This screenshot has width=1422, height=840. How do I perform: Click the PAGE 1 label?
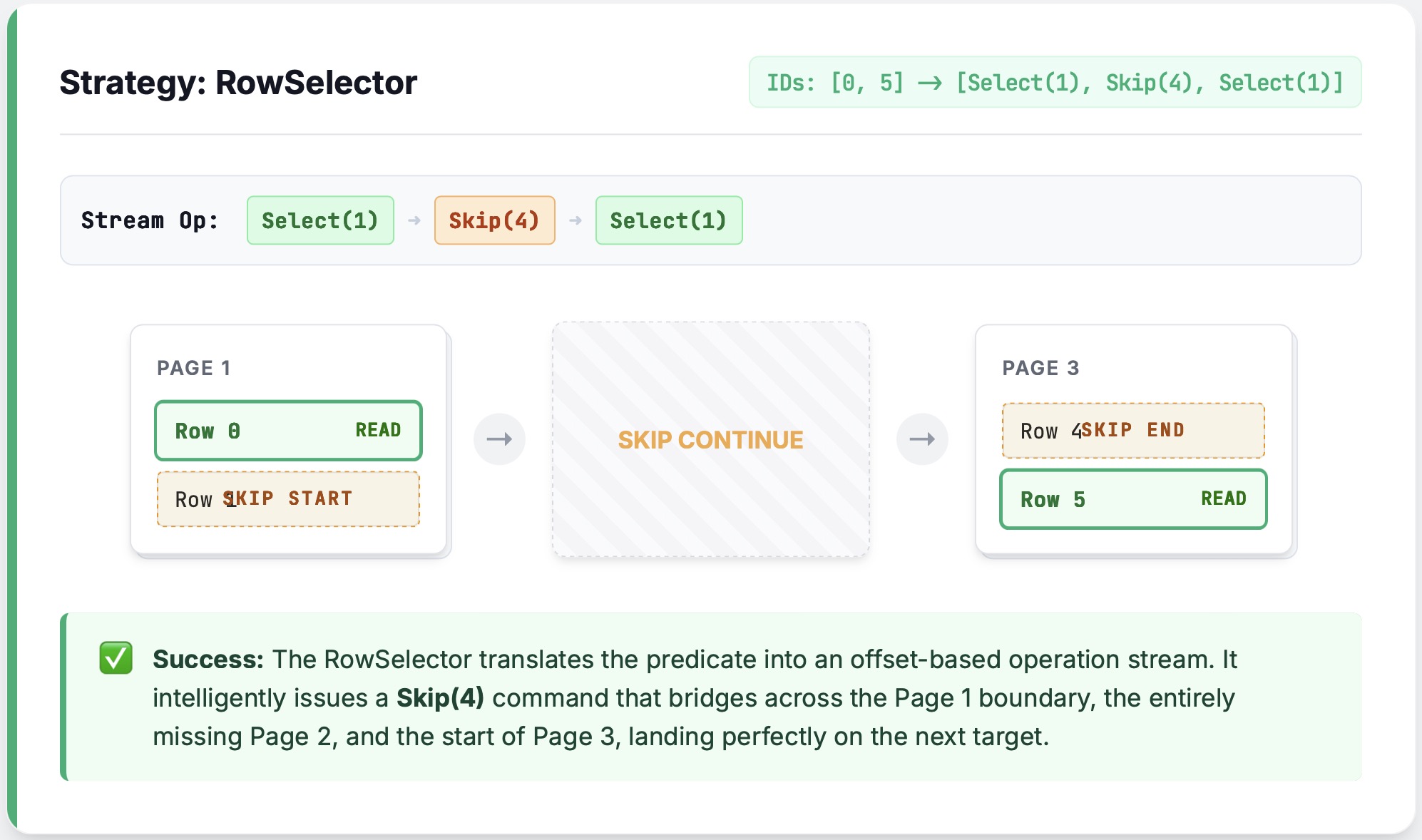coord(193,368)
